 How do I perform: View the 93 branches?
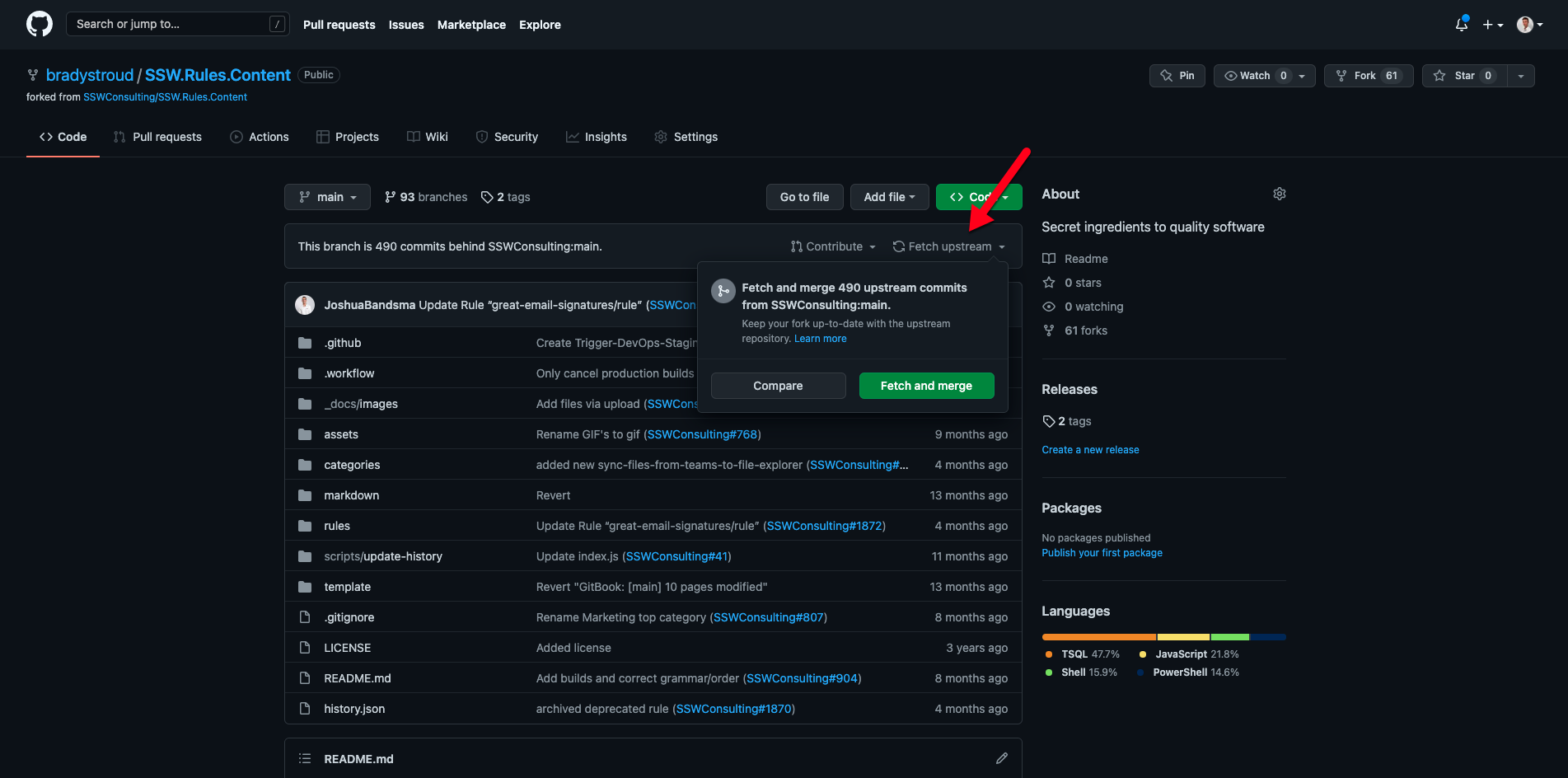426,197
